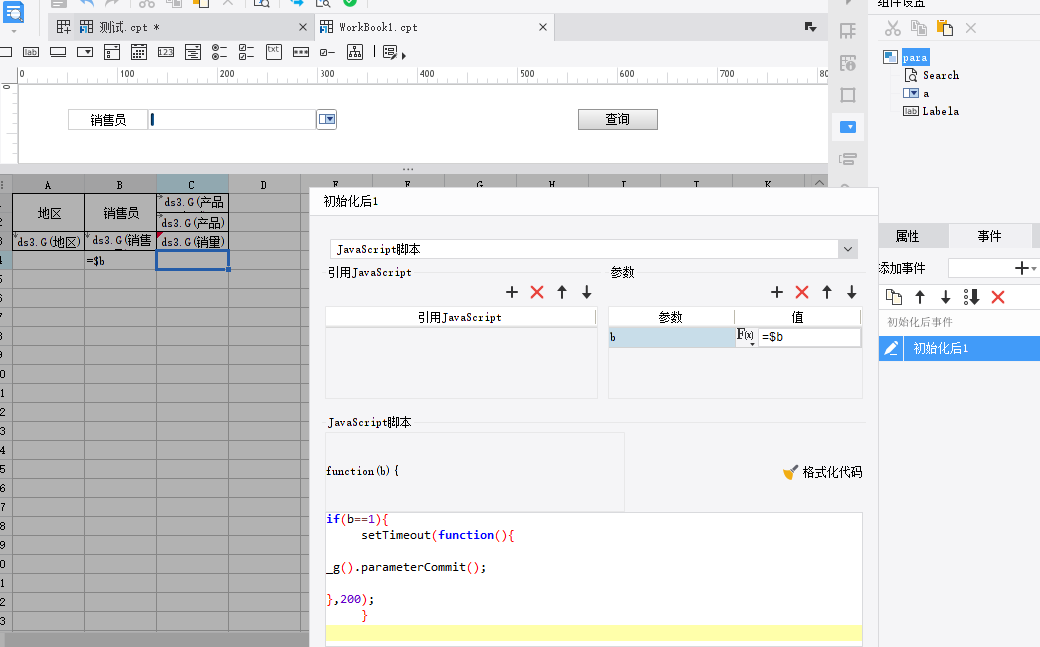Select the Tree combo box widget tool
1040x647 pixels.
pos(193,52)
